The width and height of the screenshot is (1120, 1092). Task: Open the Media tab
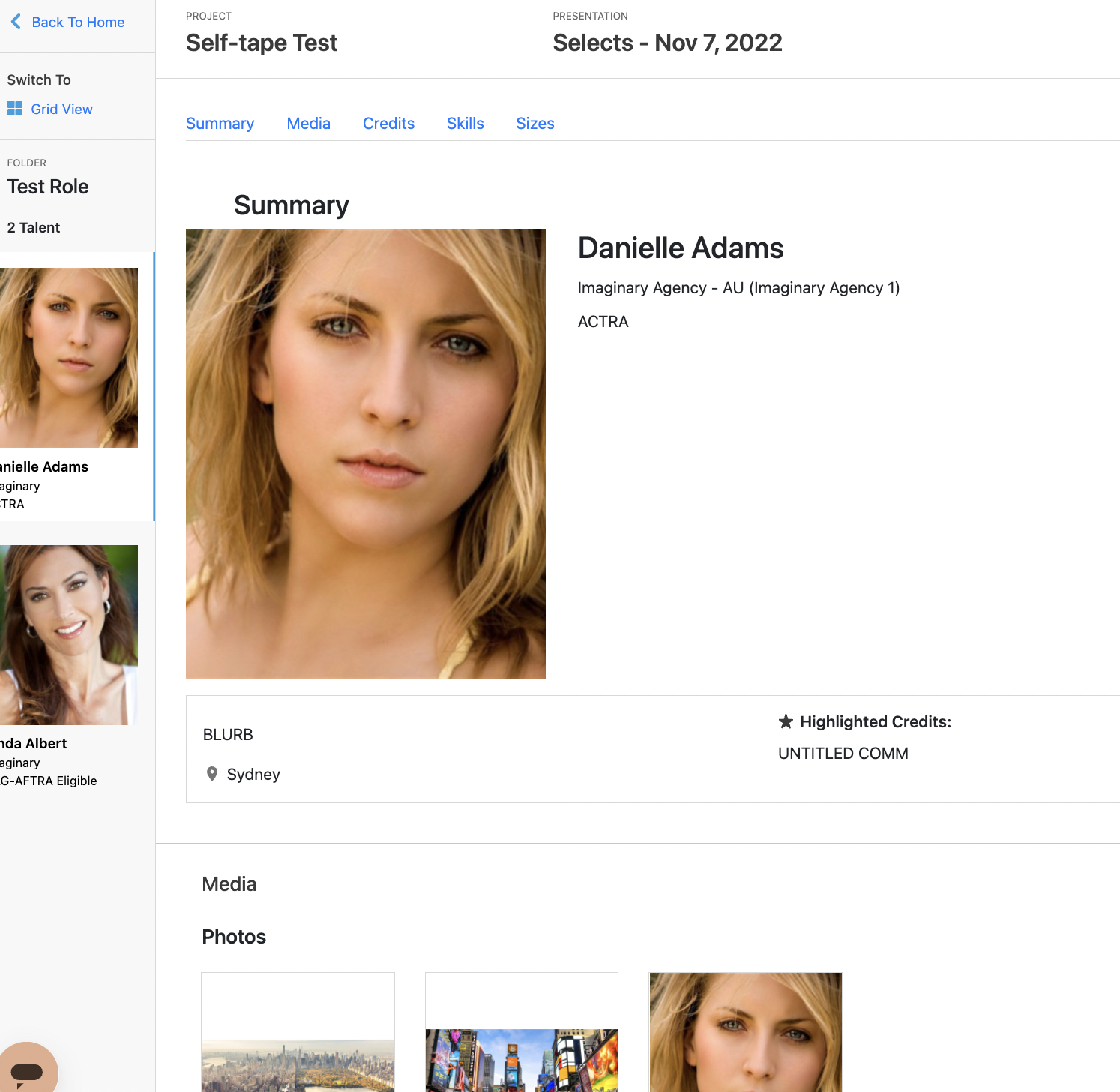pyautogui.click(x=308, y=124)
